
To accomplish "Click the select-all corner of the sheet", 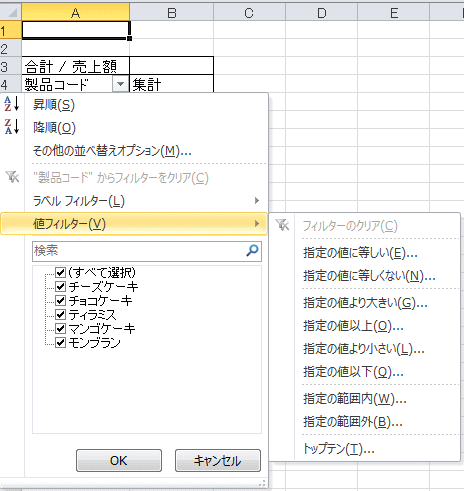I will [11, 12].
